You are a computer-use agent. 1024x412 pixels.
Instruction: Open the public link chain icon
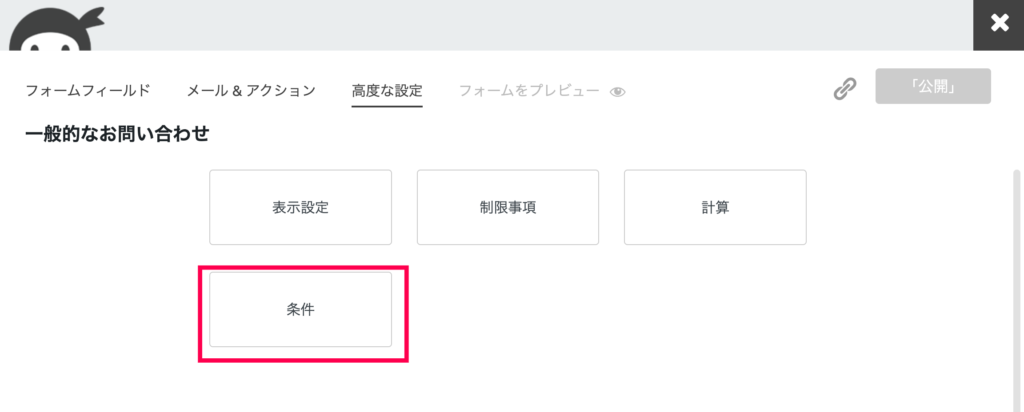pos(844,89)
